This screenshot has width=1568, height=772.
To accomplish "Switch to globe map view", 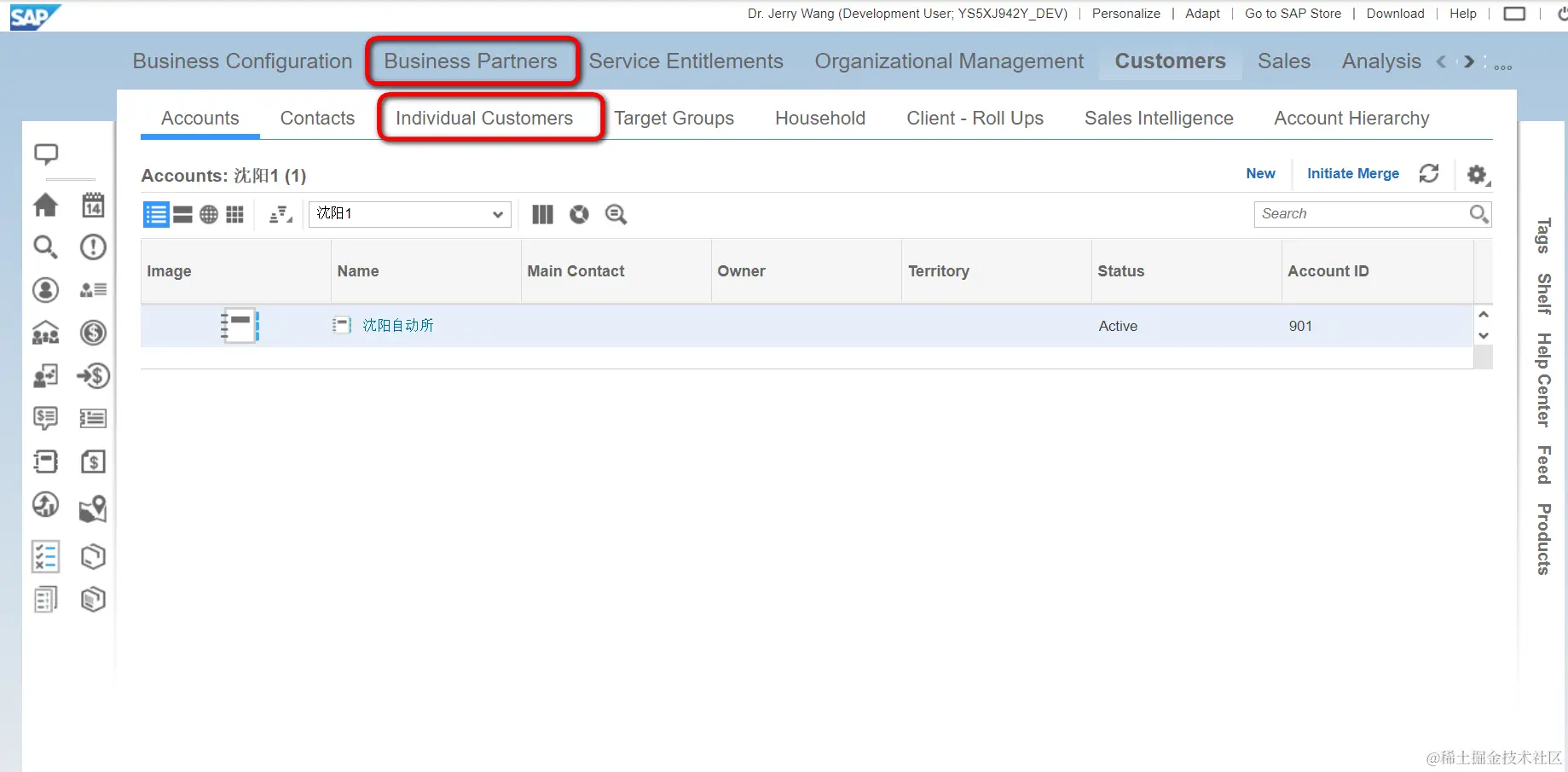I will point(209,214).
